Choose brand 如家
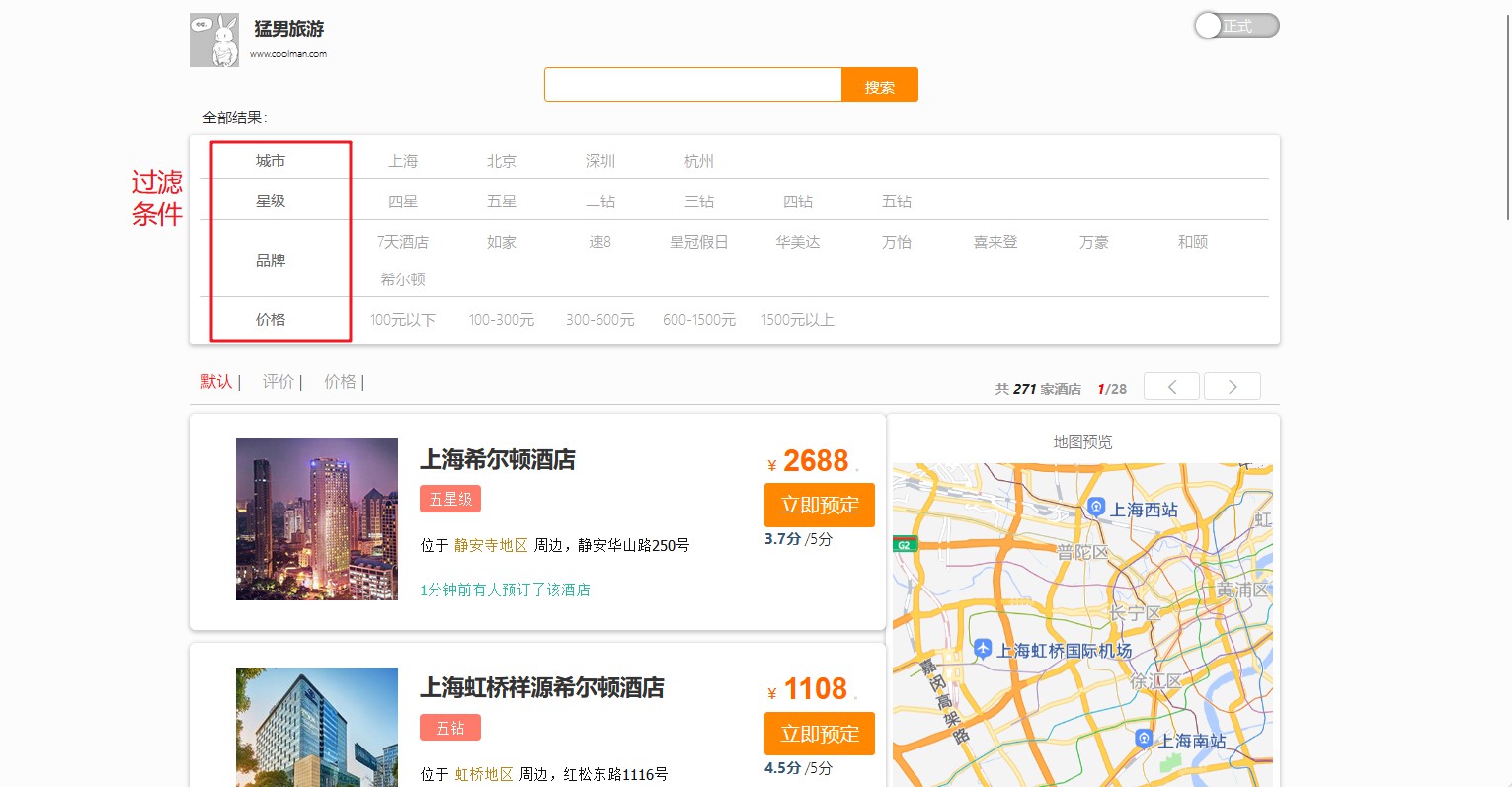This screenshot has height=787, width=1512. 502,242
